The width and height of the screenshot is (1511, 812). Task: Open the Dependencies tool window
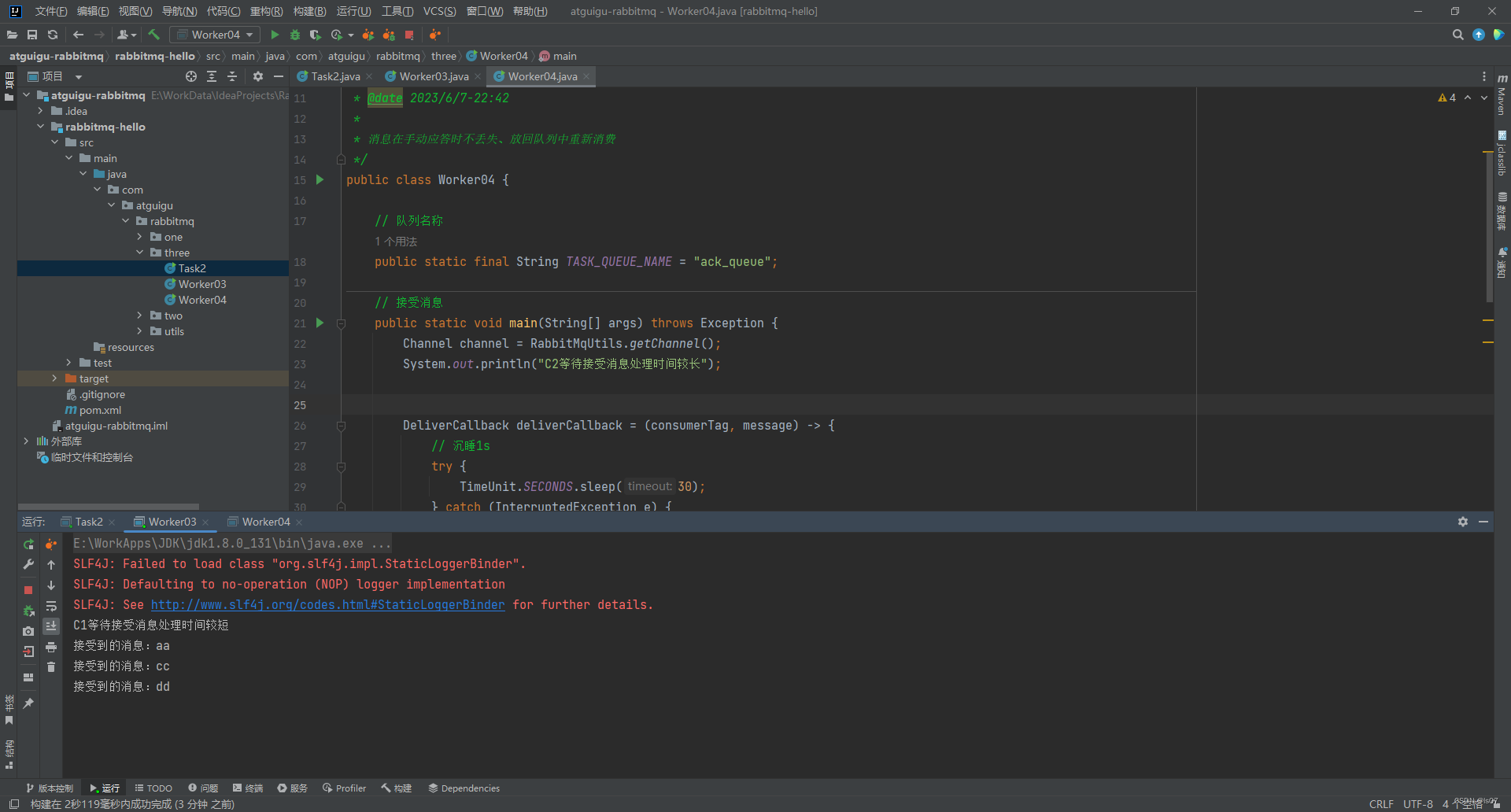point(464,788)
